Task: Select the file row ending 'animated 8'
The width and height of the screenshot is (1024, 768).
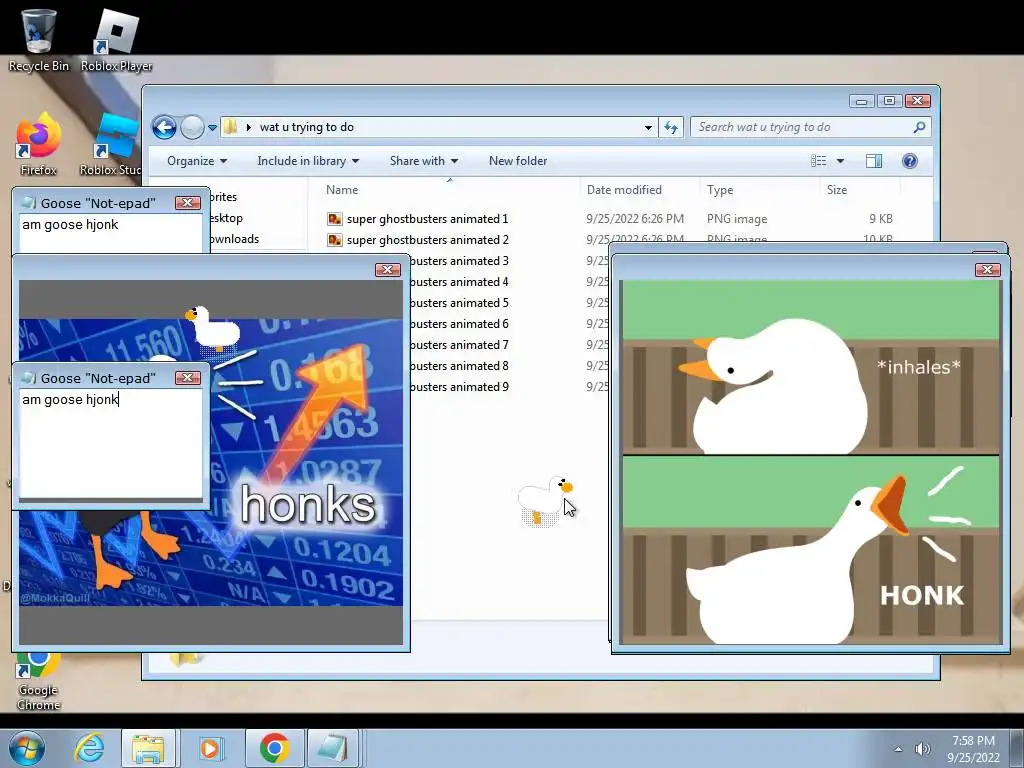Action: [x=460, y=366]
